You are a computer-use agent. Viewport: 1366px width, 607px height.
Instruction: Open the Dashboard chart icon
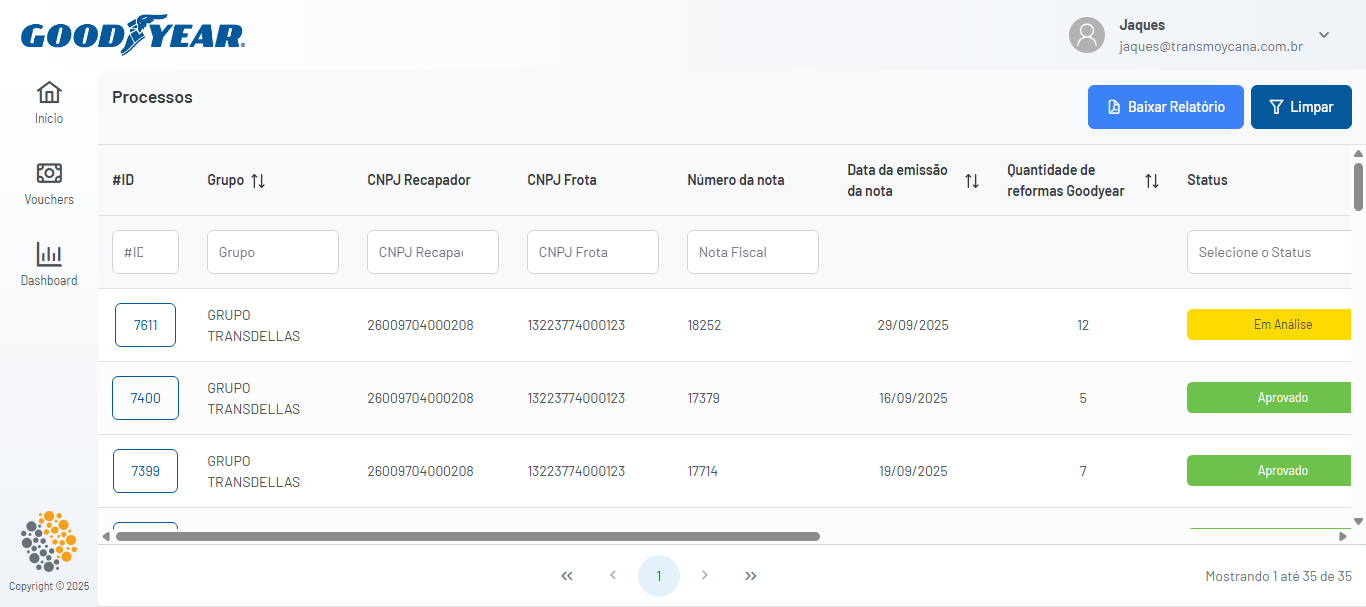coord(49,254)
